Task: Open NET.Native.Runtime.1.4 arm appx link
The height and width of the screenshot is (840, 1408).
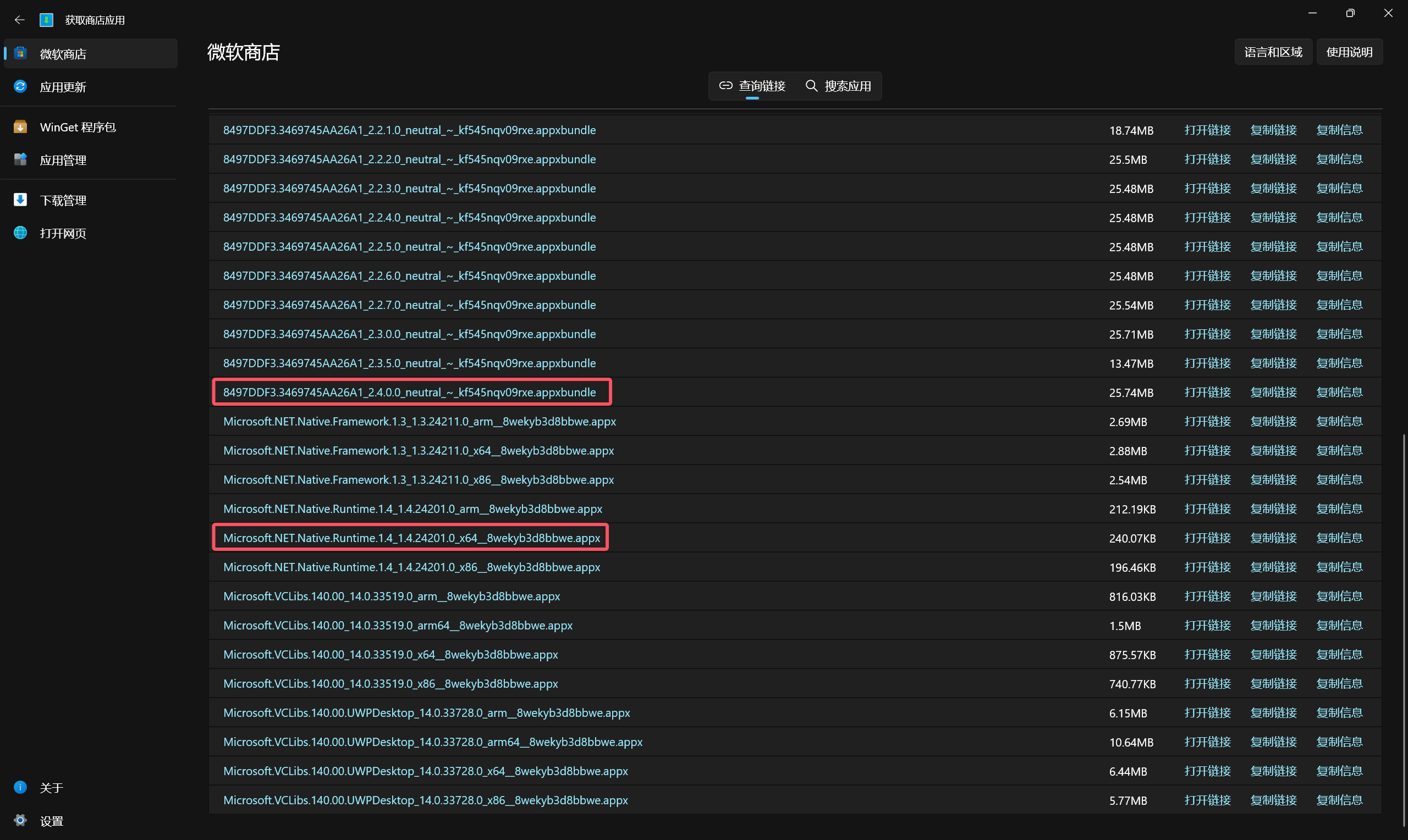Action: [413, 509]
